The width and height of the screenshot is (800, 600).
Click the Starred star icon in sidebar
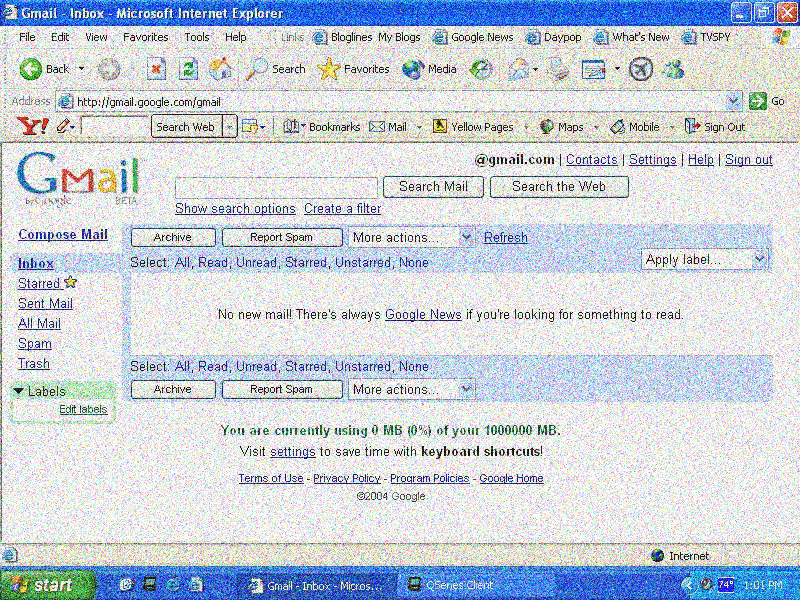pyautogui.click(x=70, y=282)
